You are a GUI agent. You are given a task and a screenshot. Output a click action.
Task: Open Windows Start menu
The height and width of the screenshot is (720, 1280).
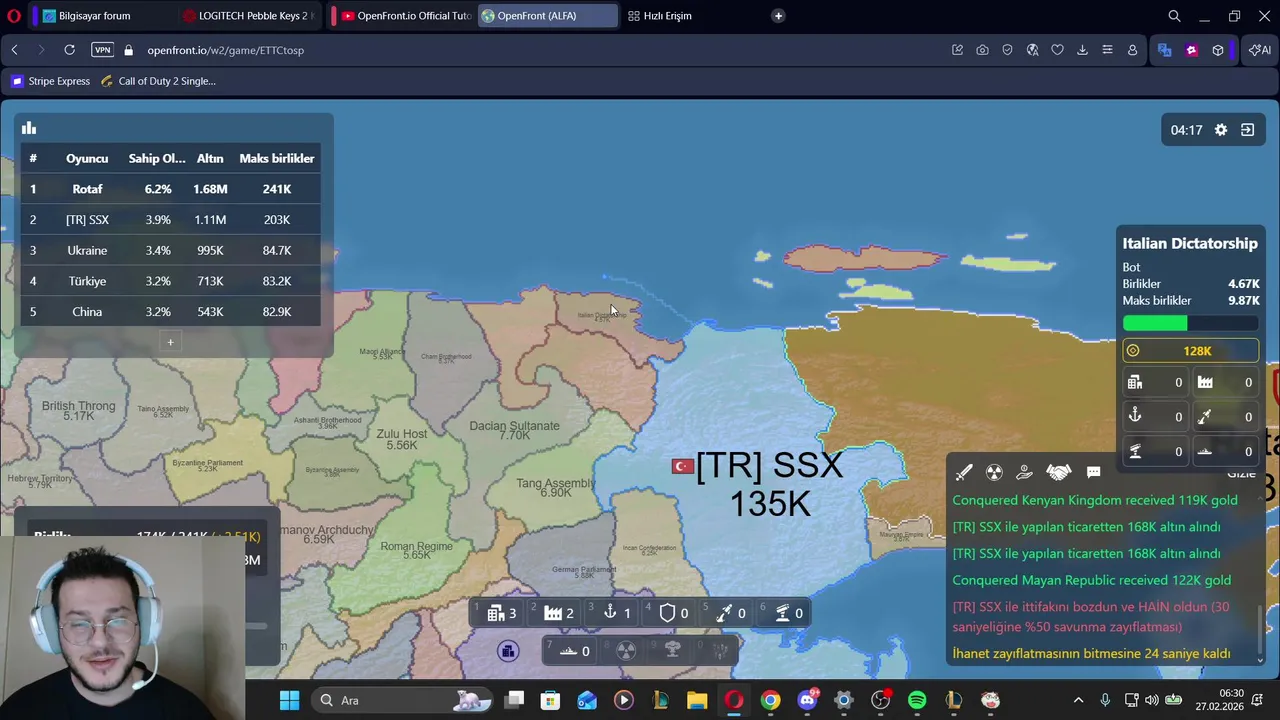pyautogui.click(x=289, y=700)
